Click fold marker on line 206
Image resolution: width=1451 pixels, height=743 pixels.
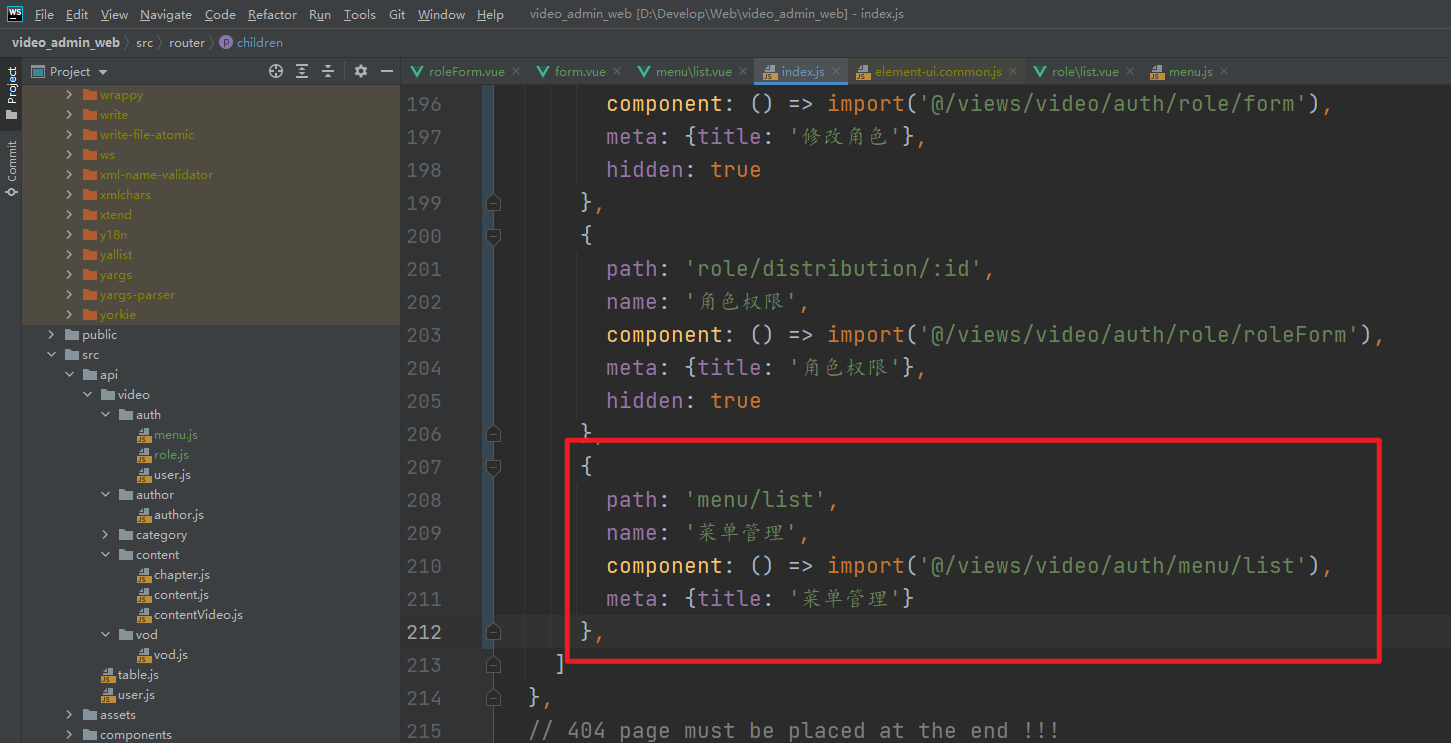[492, 434]
